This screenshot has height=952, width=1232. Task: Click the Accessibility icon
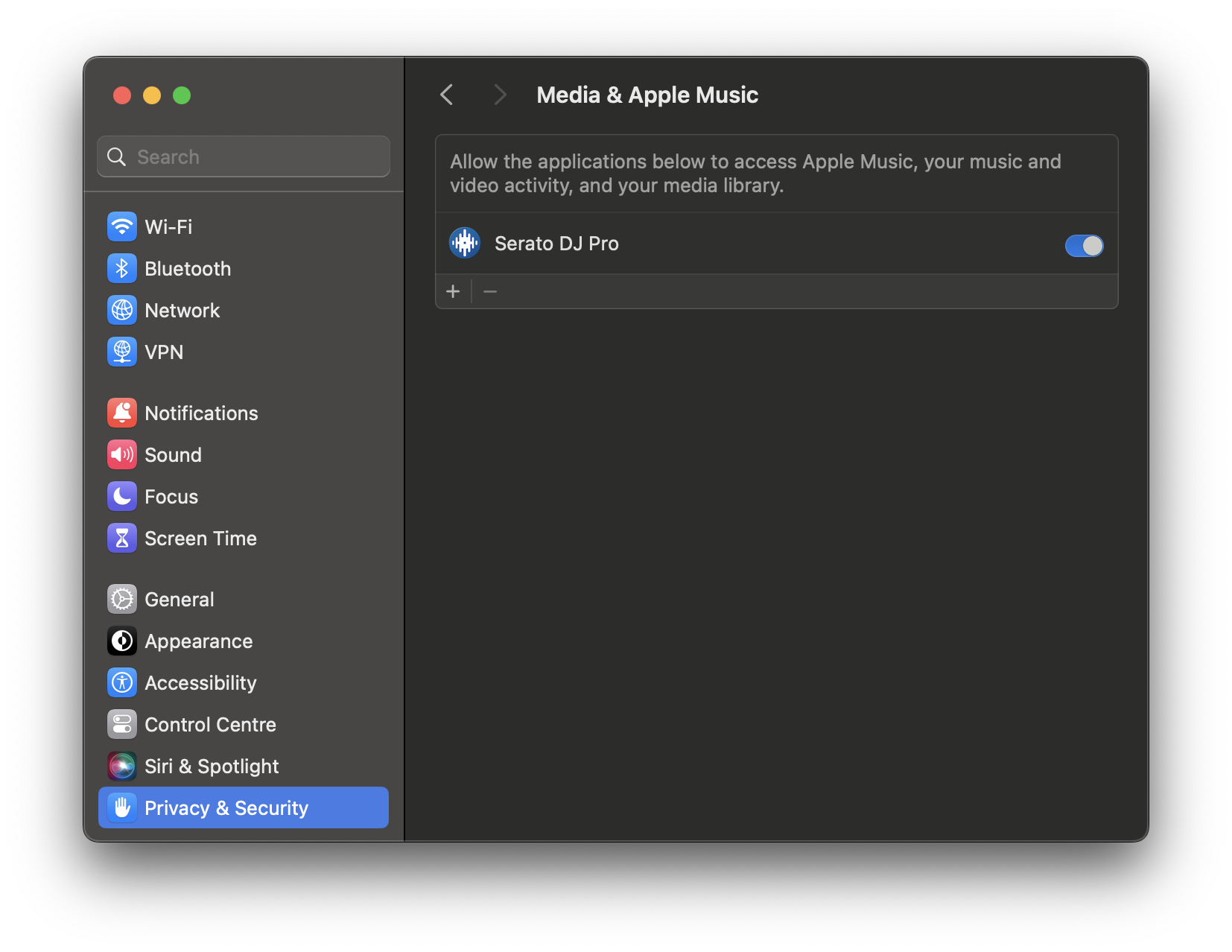[x=122, y=682]
